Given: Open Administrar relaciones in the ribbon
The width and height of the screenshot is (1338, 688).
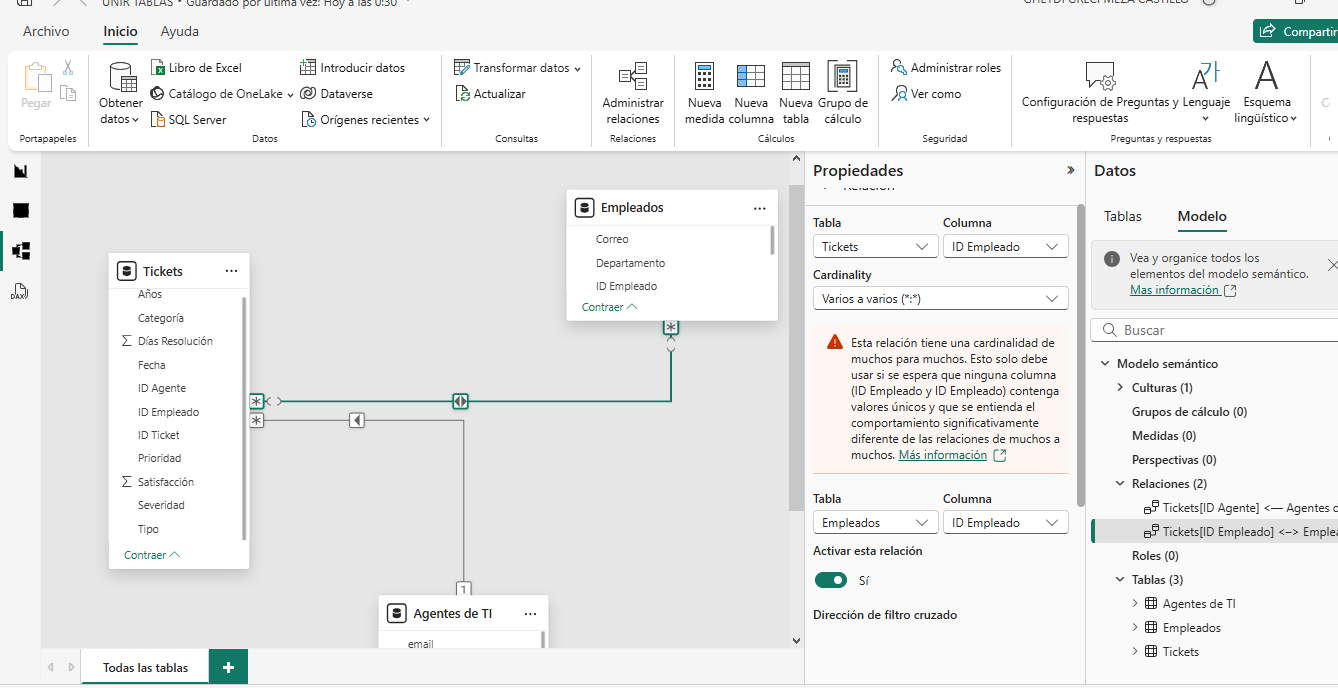Looking at the screenshot, I should coord(632,78).
